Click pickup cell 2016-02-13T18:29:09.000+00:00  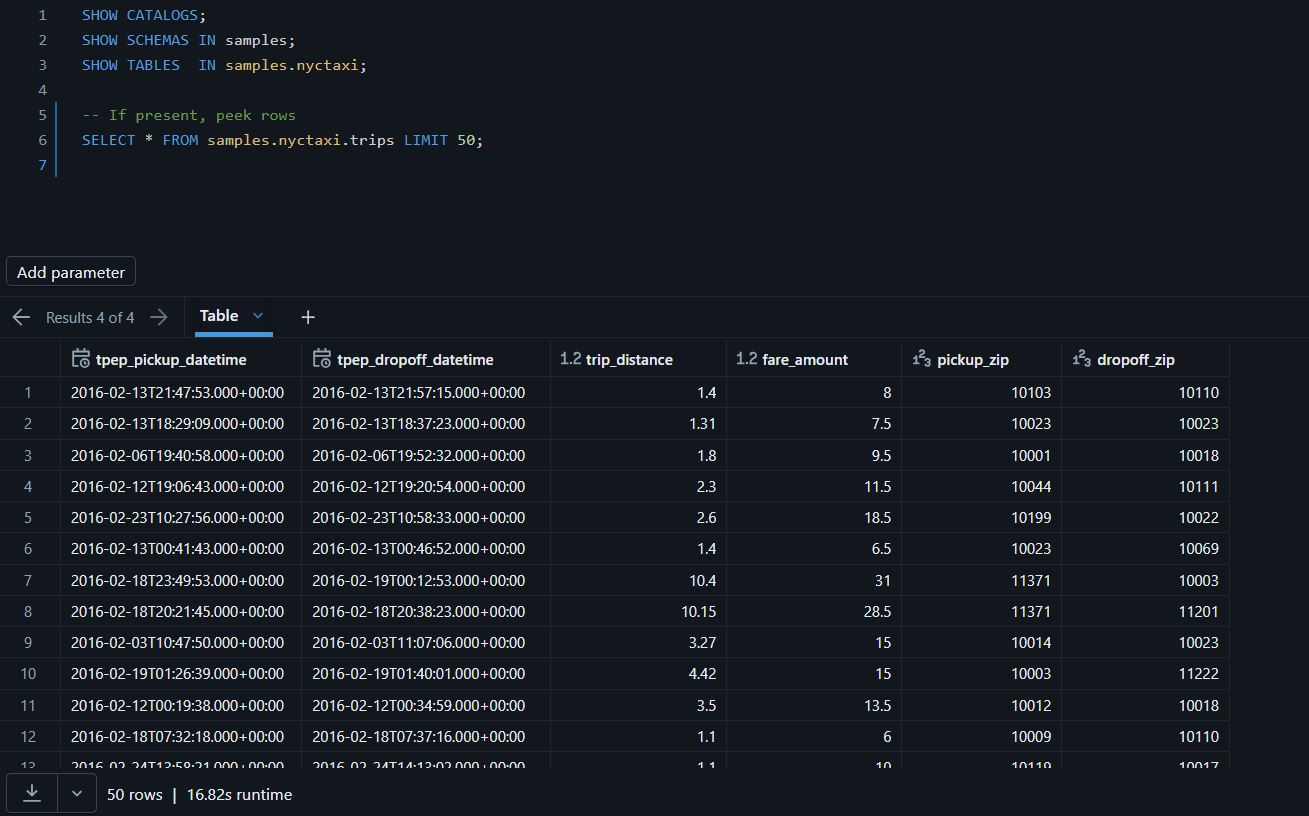[181, 424]
